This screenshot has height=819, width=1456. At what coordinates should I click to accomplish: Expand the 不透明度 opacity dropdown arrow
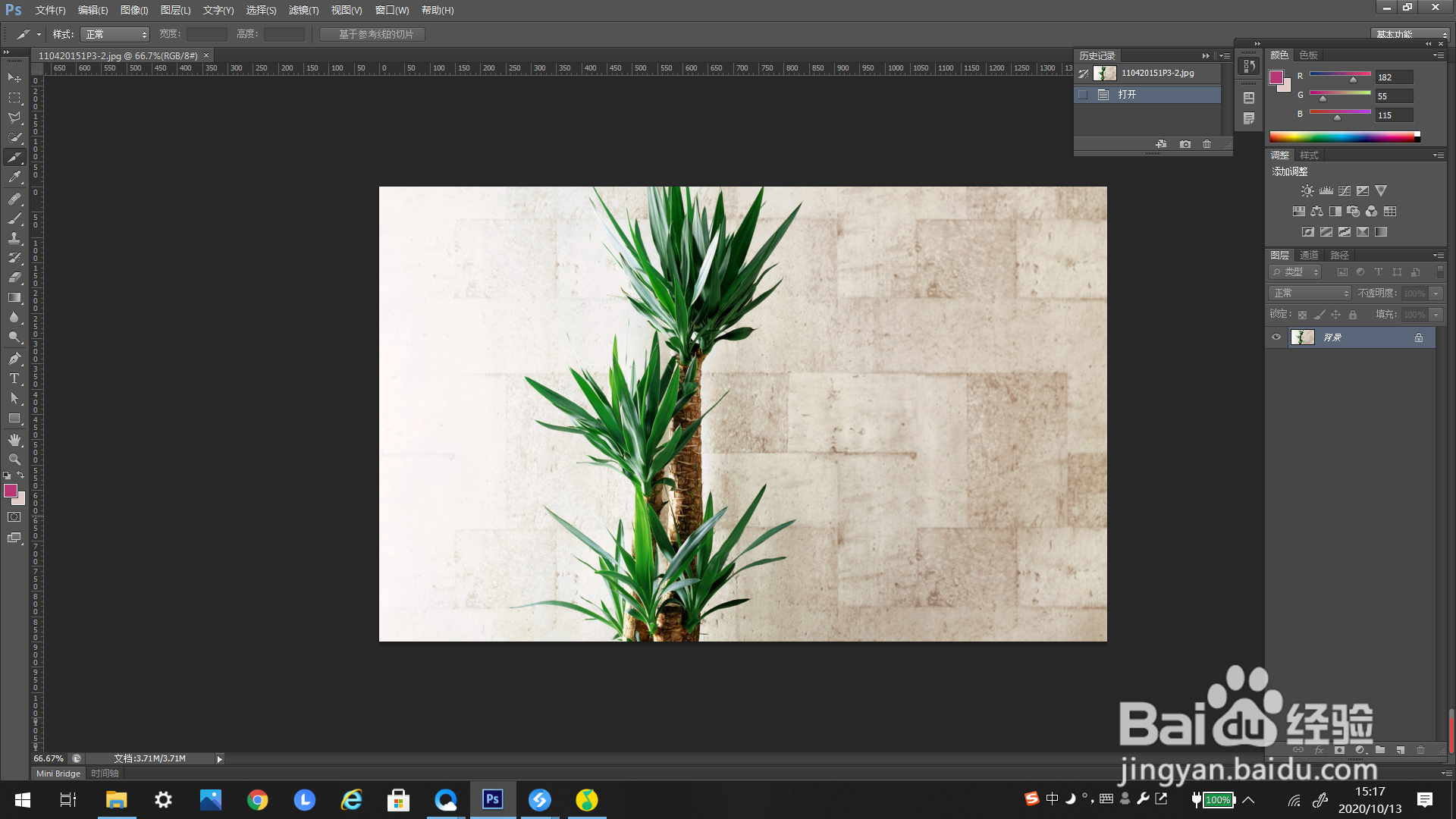(1436, 293)
